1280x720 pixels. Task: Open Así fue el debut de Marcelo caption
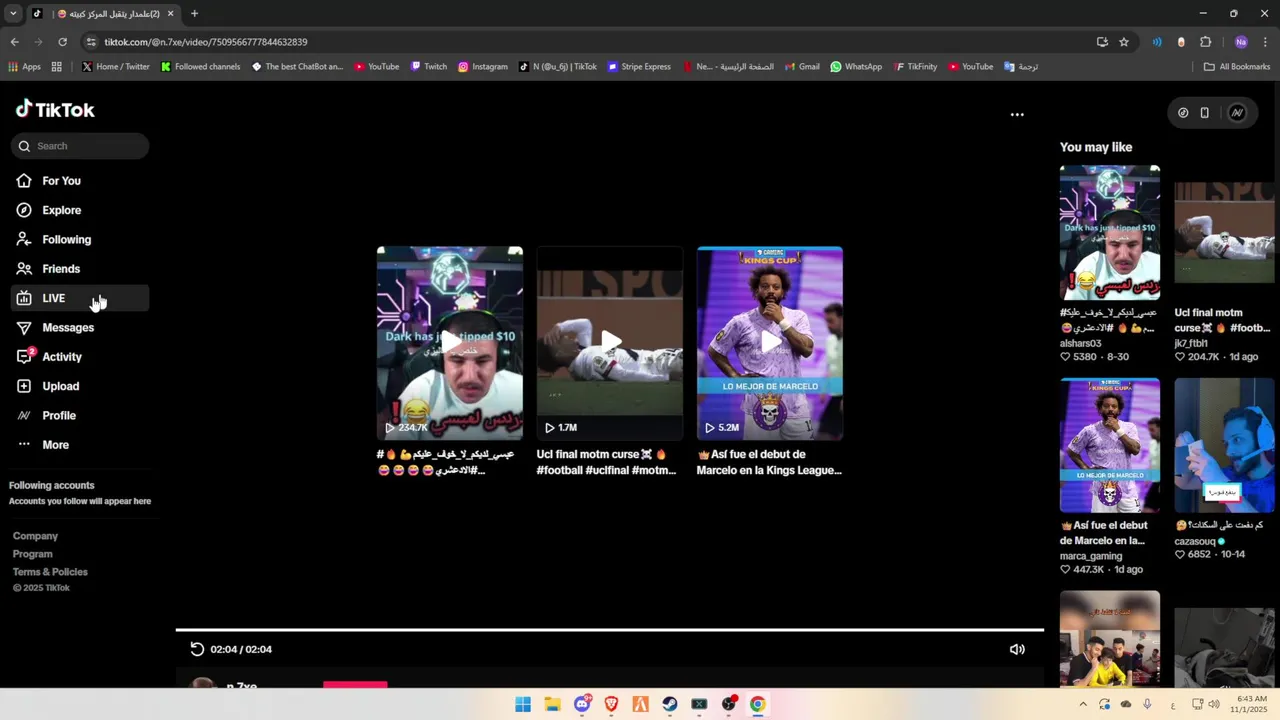click(x=769, y=462)
